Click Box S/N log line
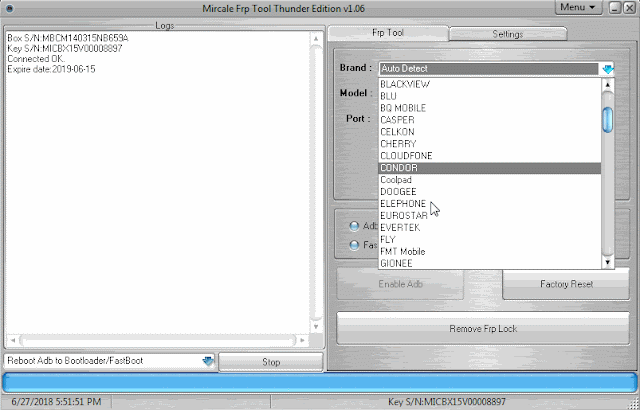 tap(68, 38)
